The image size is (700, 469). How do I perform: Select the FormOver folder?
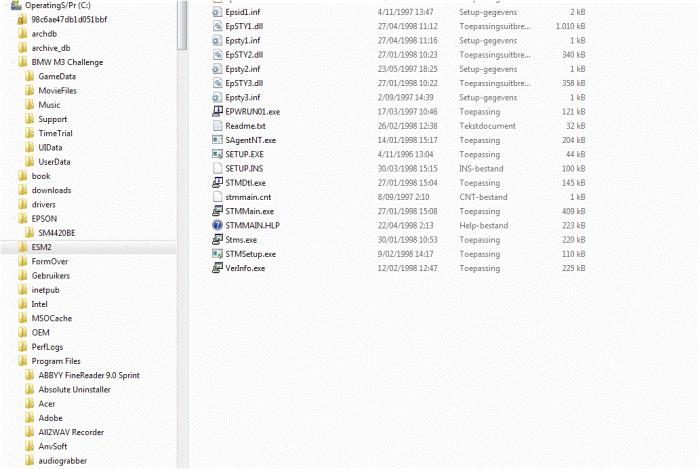pos(50,261)
